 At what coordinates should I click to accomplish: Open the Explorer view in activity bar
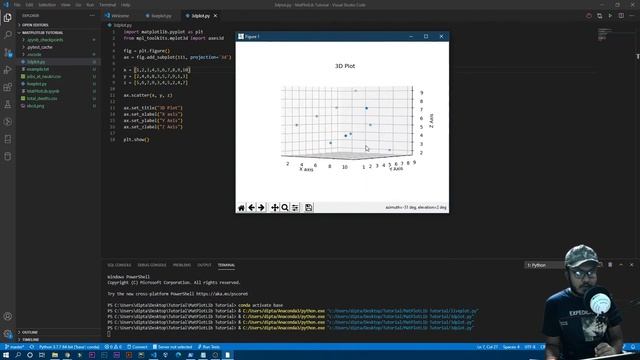click(x=8, y=18)
